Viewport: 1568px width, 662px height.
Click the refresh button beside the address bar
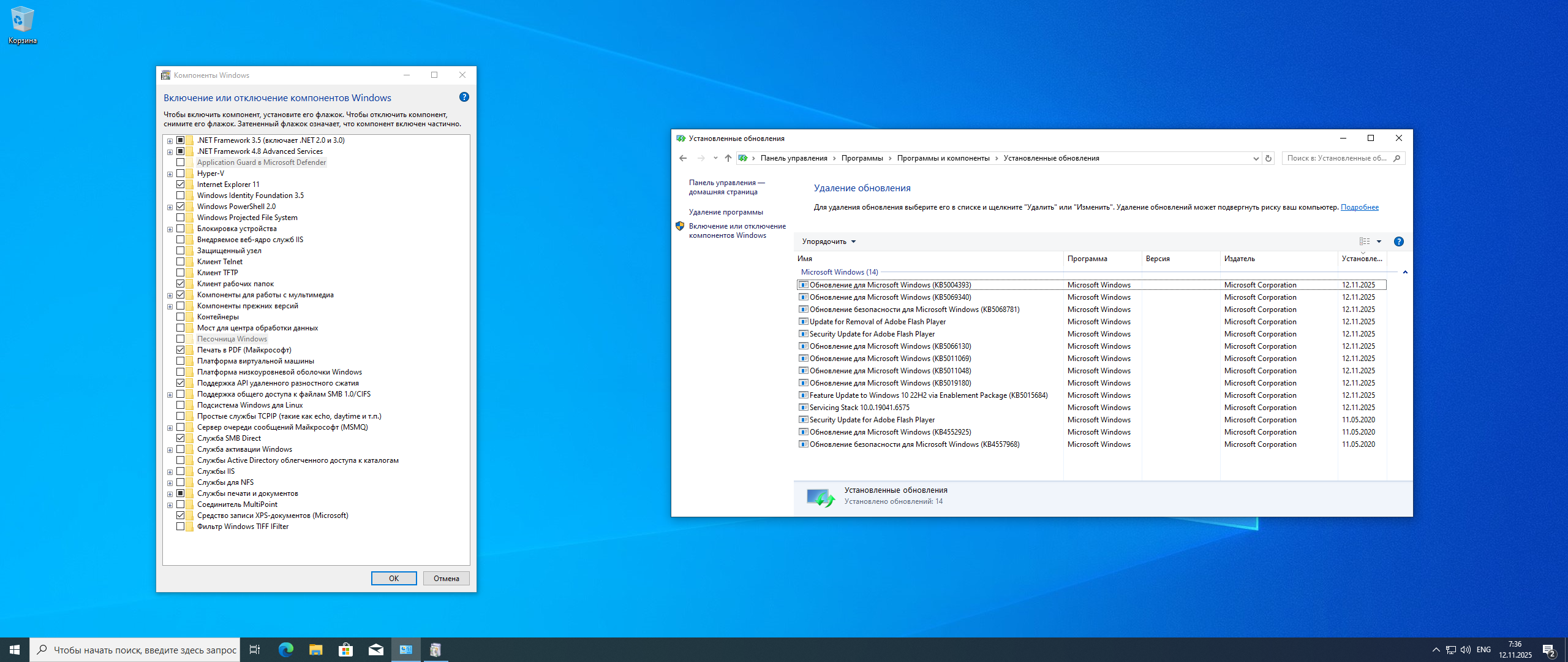coord(1268,158)
